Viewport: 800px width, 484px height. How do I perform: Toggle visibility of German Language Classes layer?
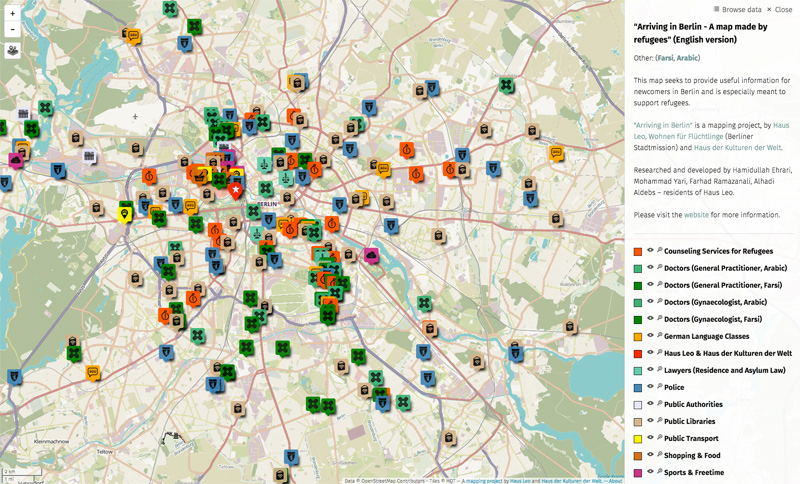(650, 336)
